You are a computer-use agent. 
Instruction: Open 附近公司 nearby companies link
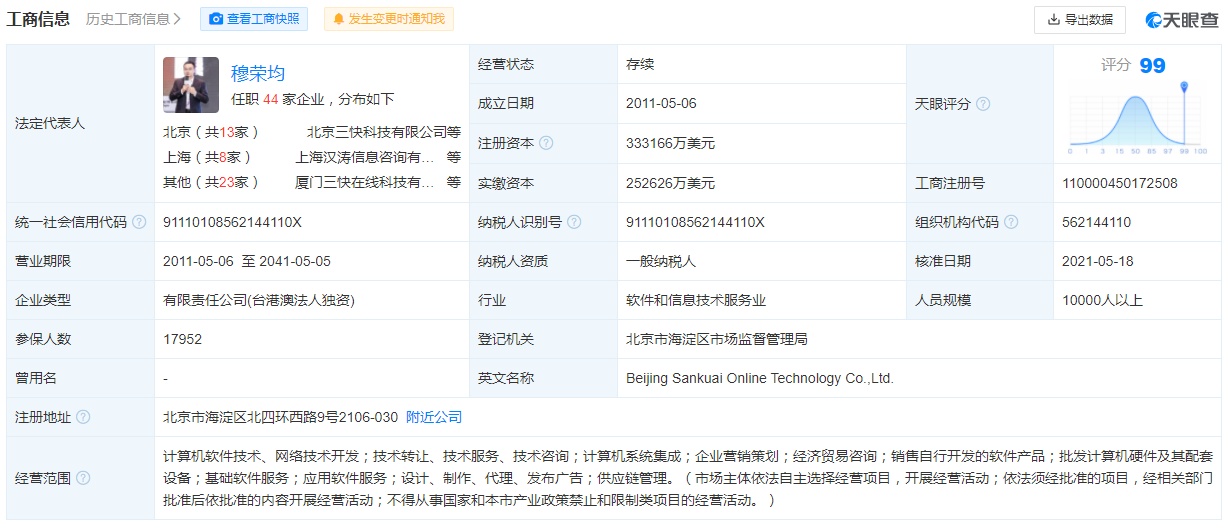434,417
